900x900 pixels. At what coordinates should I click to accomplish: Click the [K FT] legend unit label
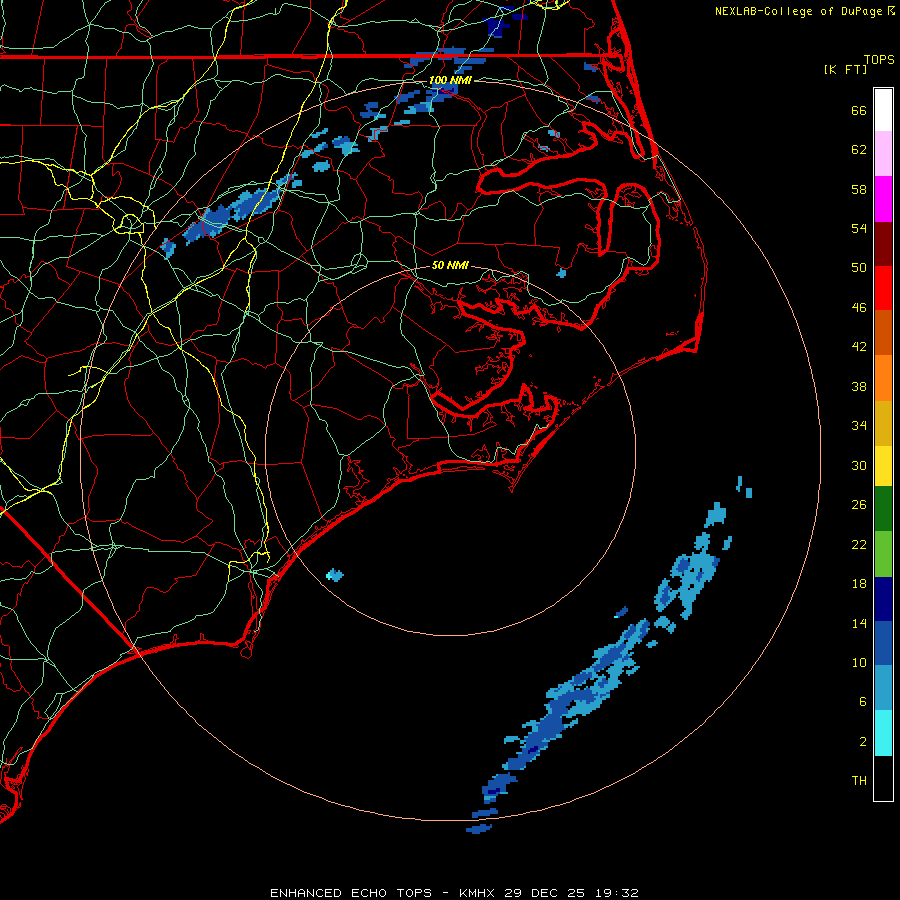845,69
